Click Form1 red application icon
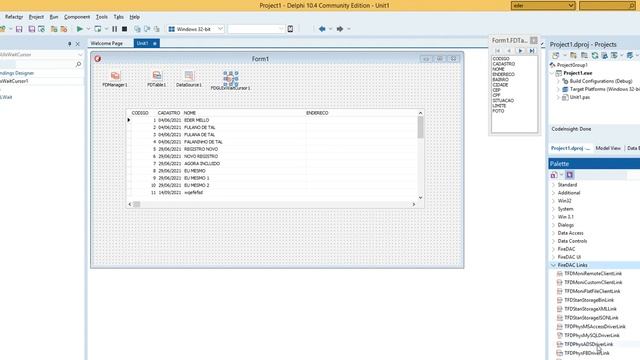640x360 pixels. (x=98, y=59)
